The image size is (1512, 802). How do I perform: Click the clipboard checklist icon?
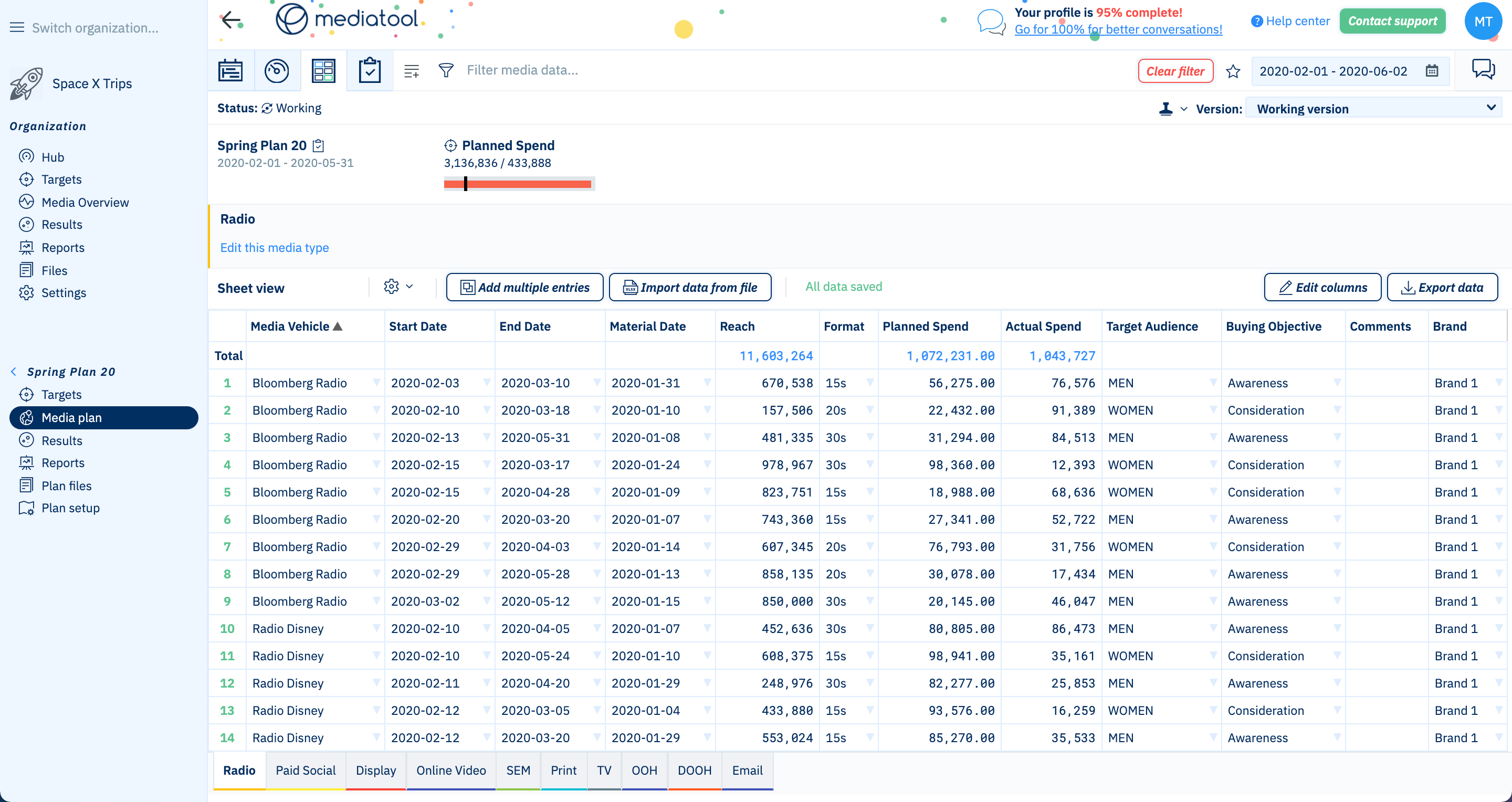click(x=369, y=70)
